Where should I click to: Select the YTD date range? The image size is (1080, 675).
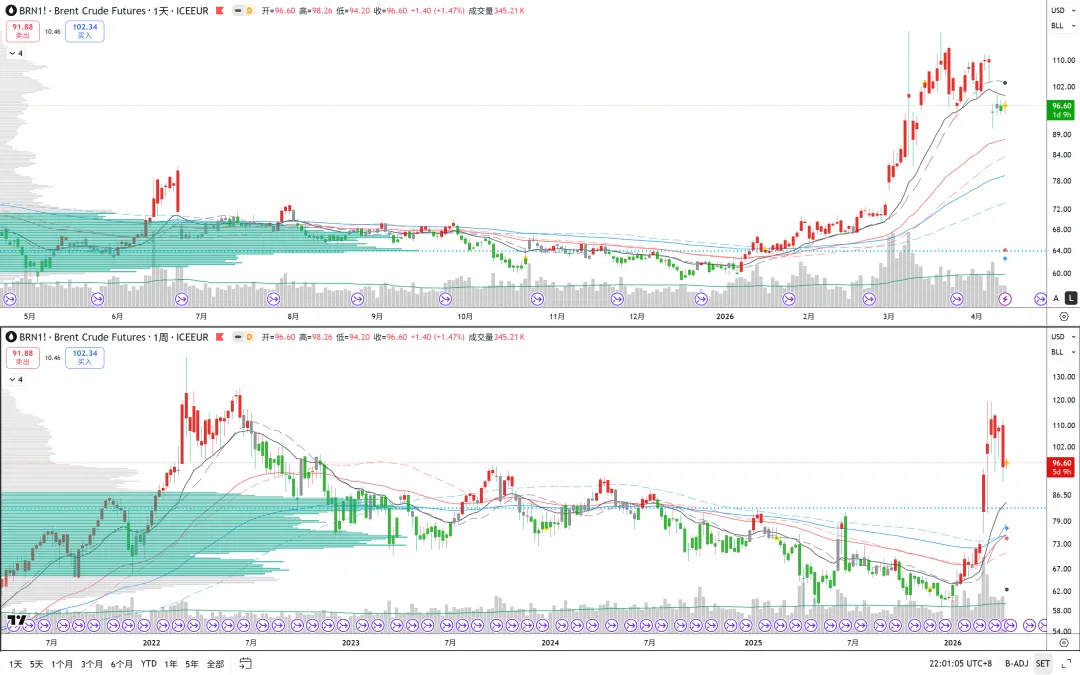point(149,664)
